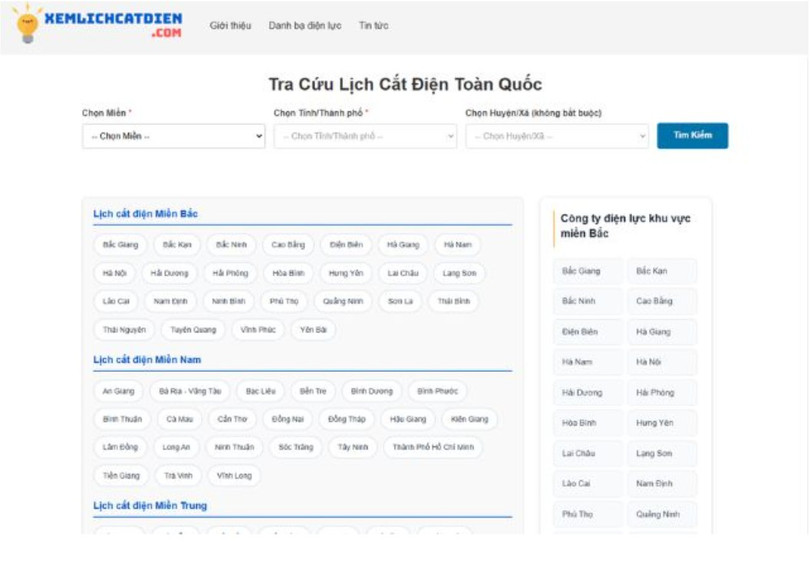Open the Danh bạ điện lực page
810x563 pixels.
[x=304, y=26]
